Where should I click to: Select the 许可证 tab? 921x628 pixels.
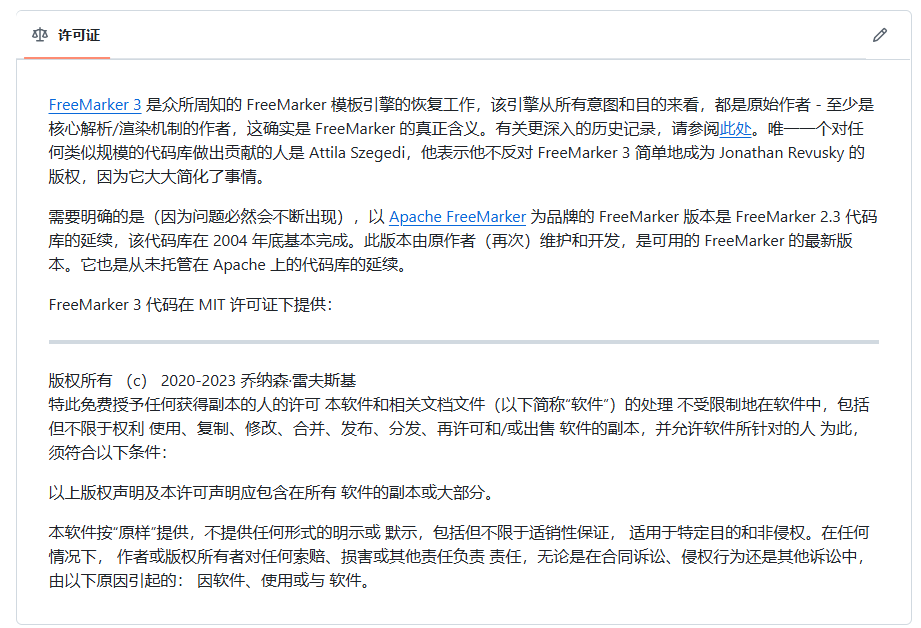(x=66, y=35)
